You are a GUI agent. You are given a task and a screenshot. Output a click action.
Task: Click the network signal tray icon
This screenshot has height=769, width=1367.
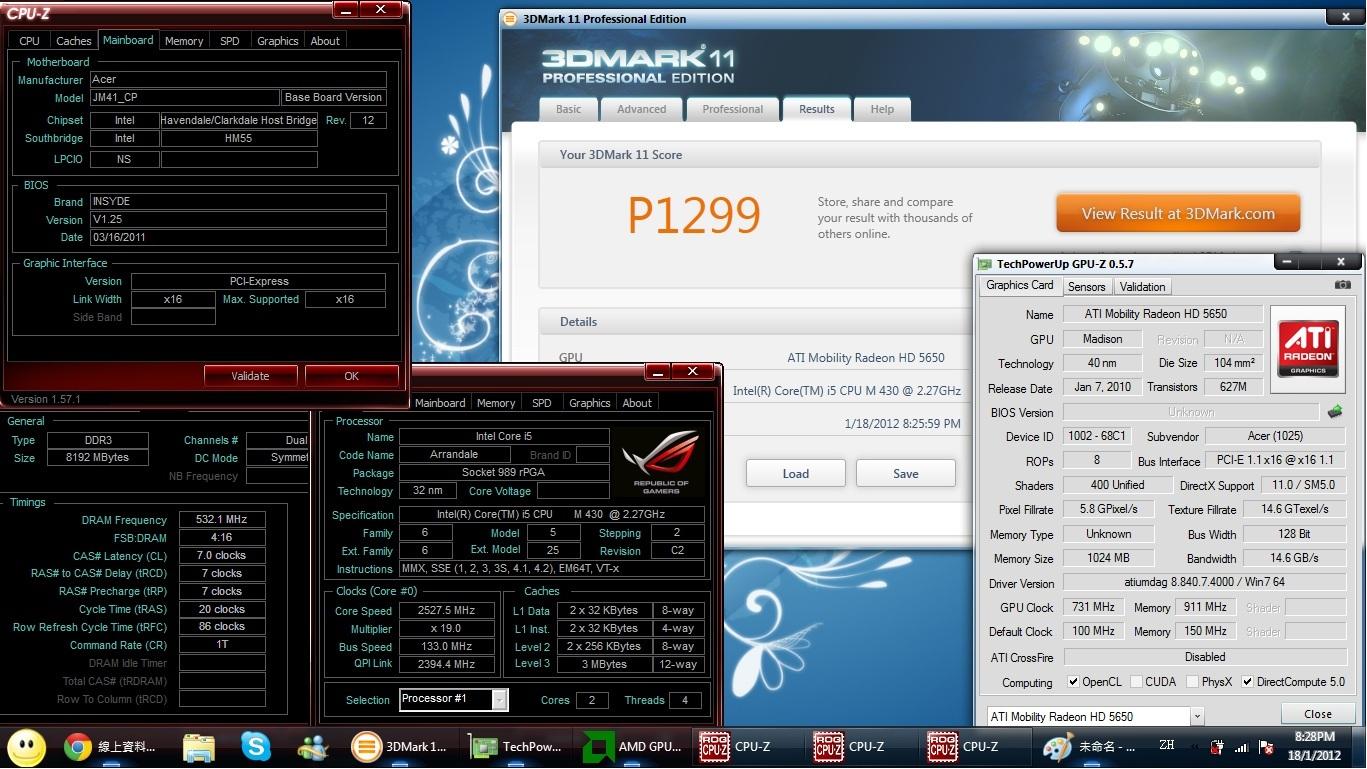coord(1241,747)
